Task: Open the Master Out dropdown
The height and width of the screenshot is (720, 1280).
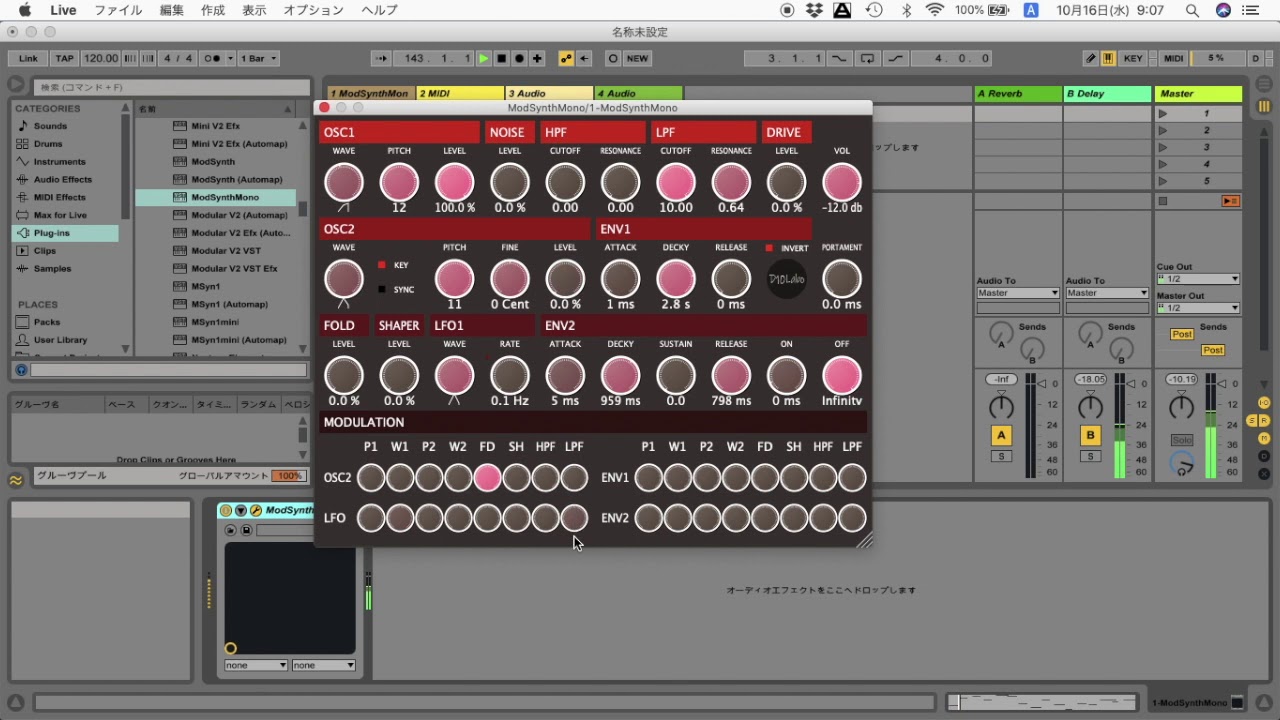Action: 1198,308
